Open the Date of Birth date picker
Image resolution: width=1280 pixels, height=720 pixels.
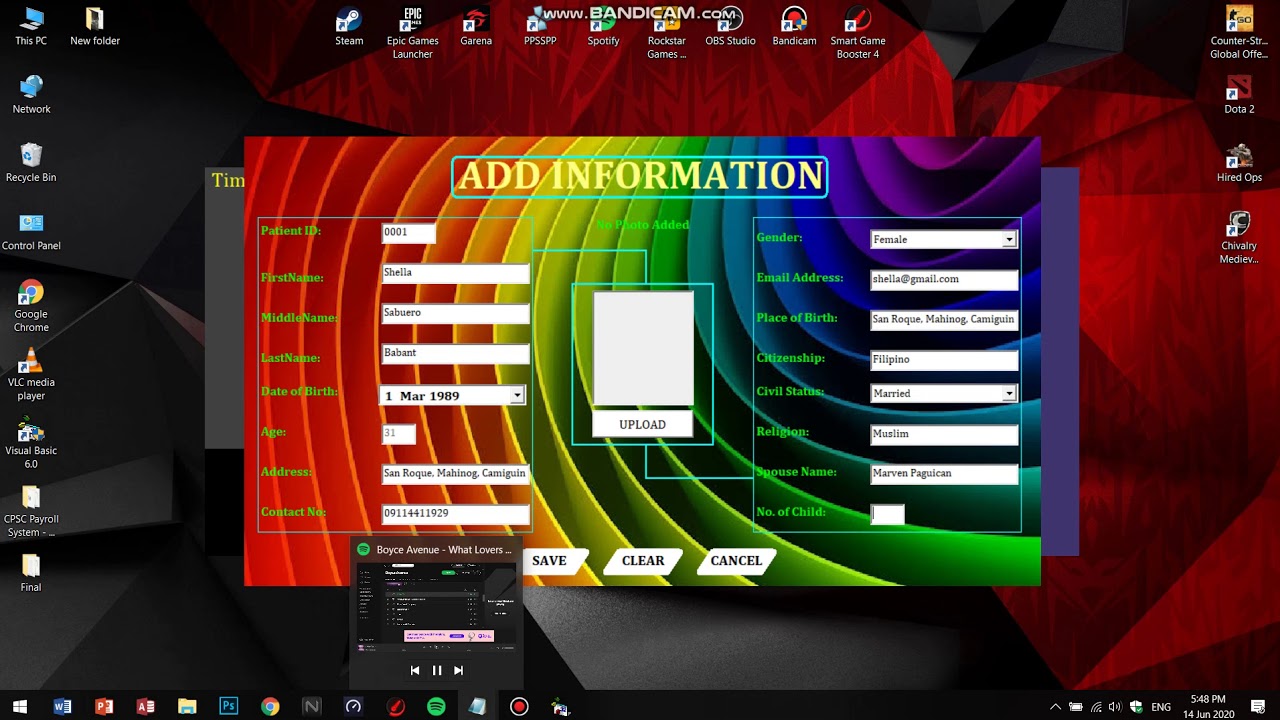[x=517, y=395]
